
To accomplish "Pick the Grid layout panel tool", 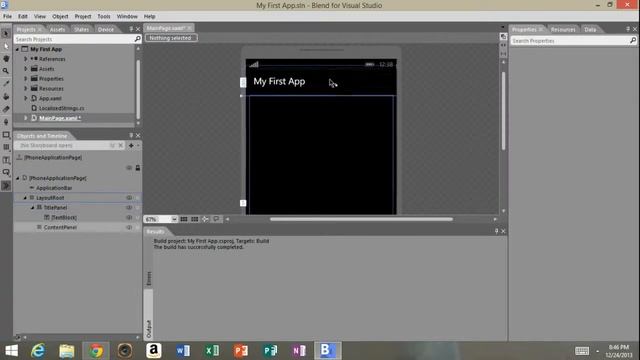I will [6, 147].
